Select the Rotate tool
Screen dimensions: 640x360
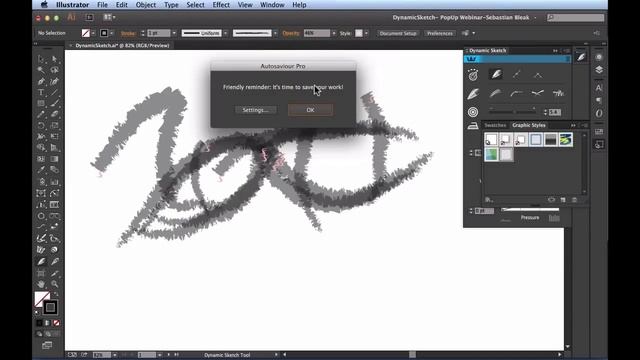pyautogui.click(x=41, y=126)
